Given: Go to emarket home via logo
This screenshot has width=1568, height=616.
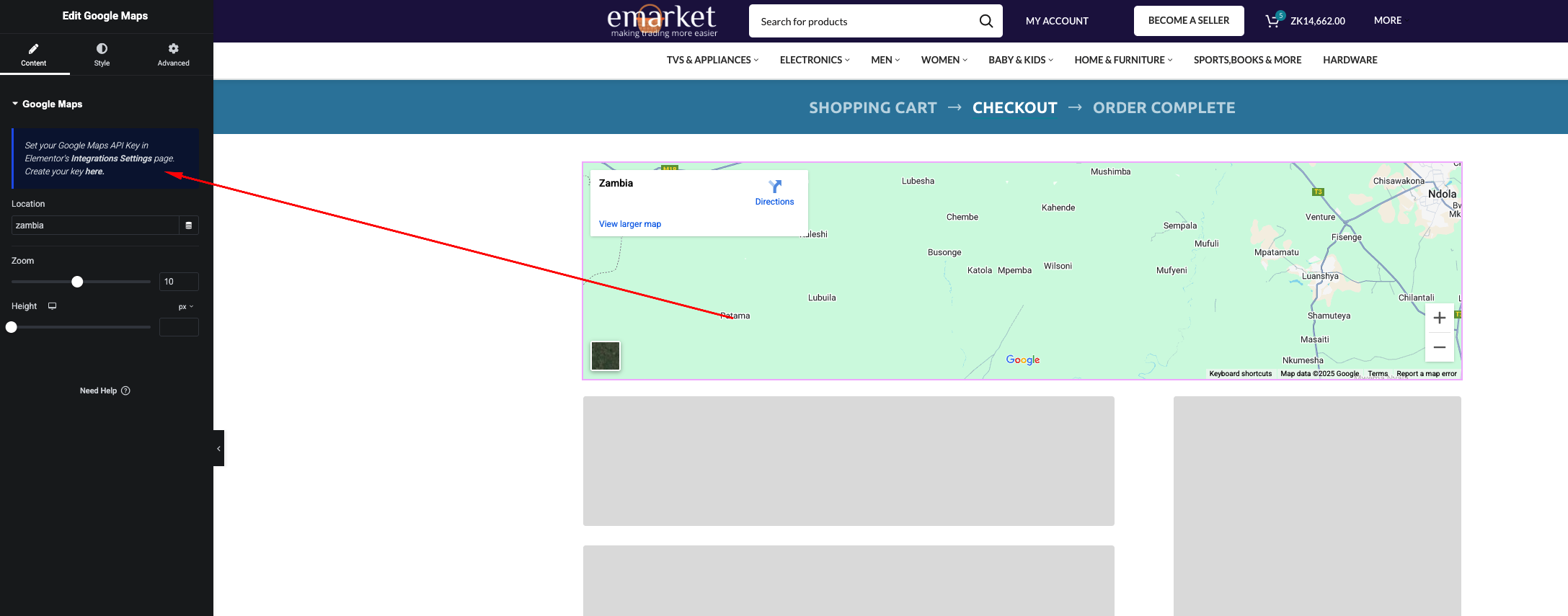Looking at the screenshot, I should (x=662, y=21).
